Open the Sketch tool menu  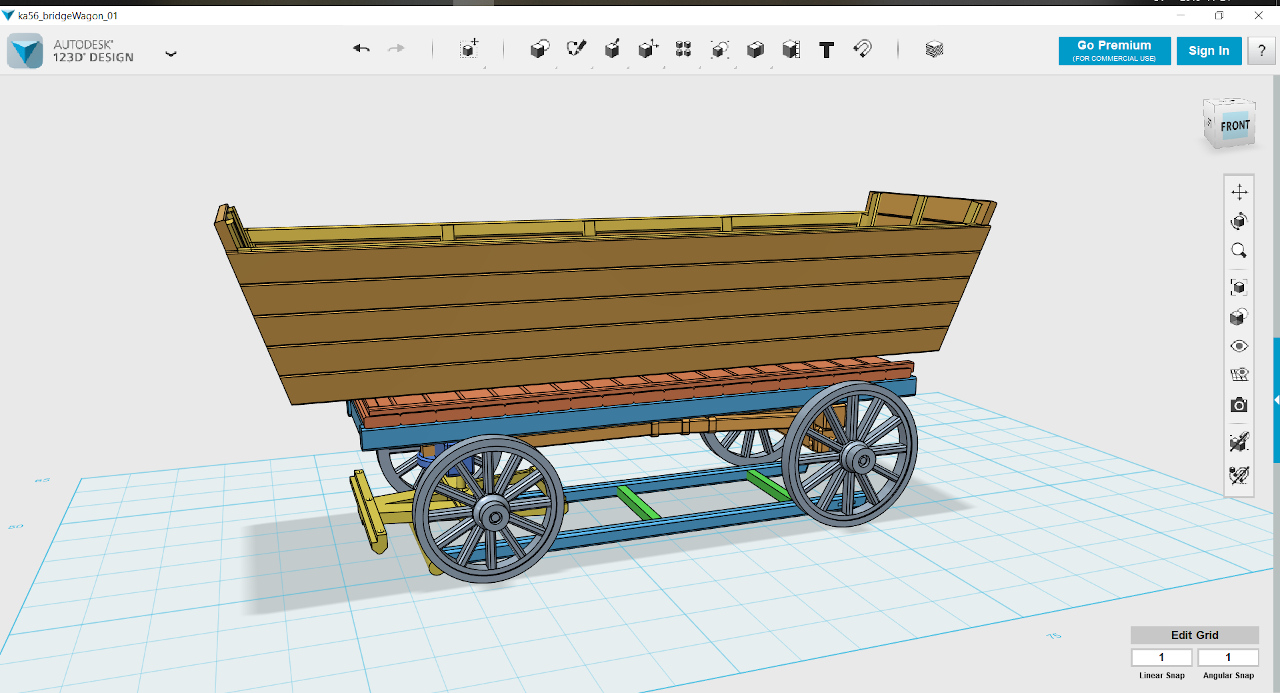pos(576,49)
